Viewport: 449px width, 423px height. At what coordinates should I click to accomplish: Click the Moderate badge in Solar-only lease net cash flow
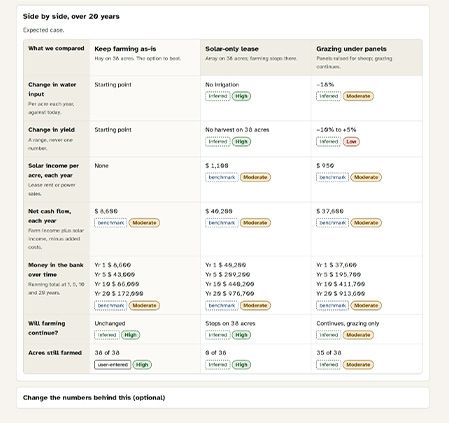255,223
